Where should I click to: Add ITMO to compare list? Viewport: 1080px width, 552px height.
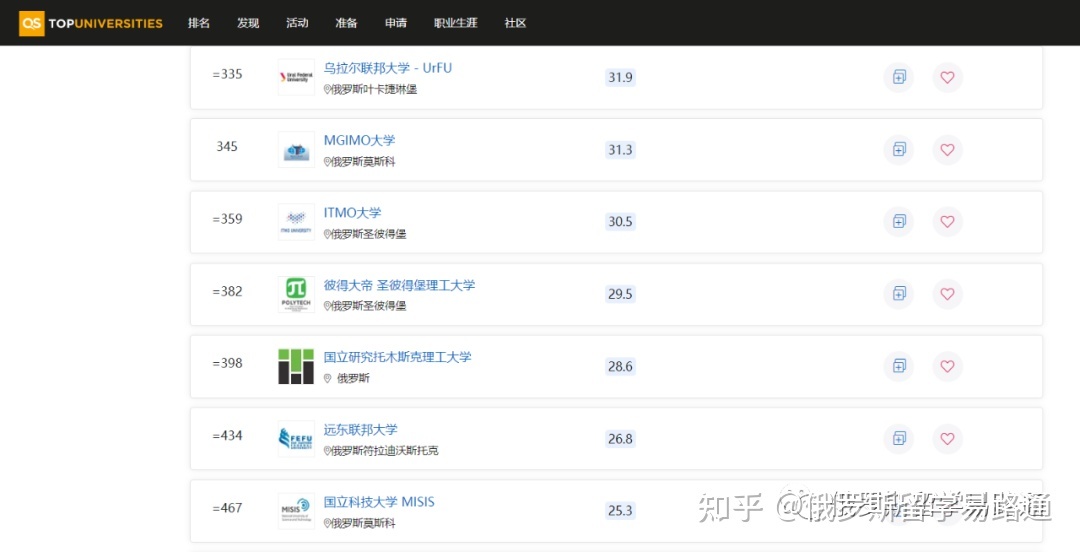pos(899,221)
